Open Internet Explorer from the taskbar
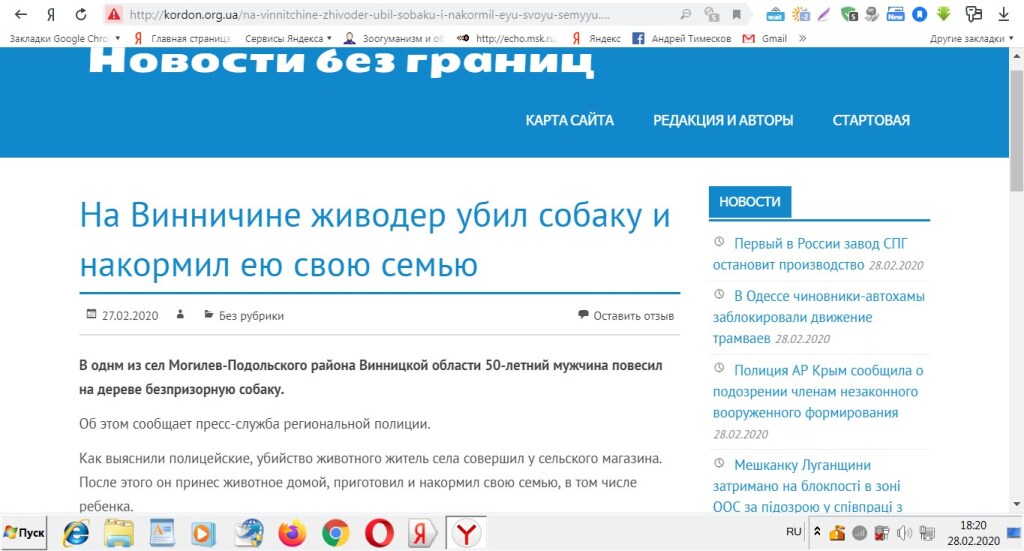This screenshot has height=551, width=1024. 76,533
